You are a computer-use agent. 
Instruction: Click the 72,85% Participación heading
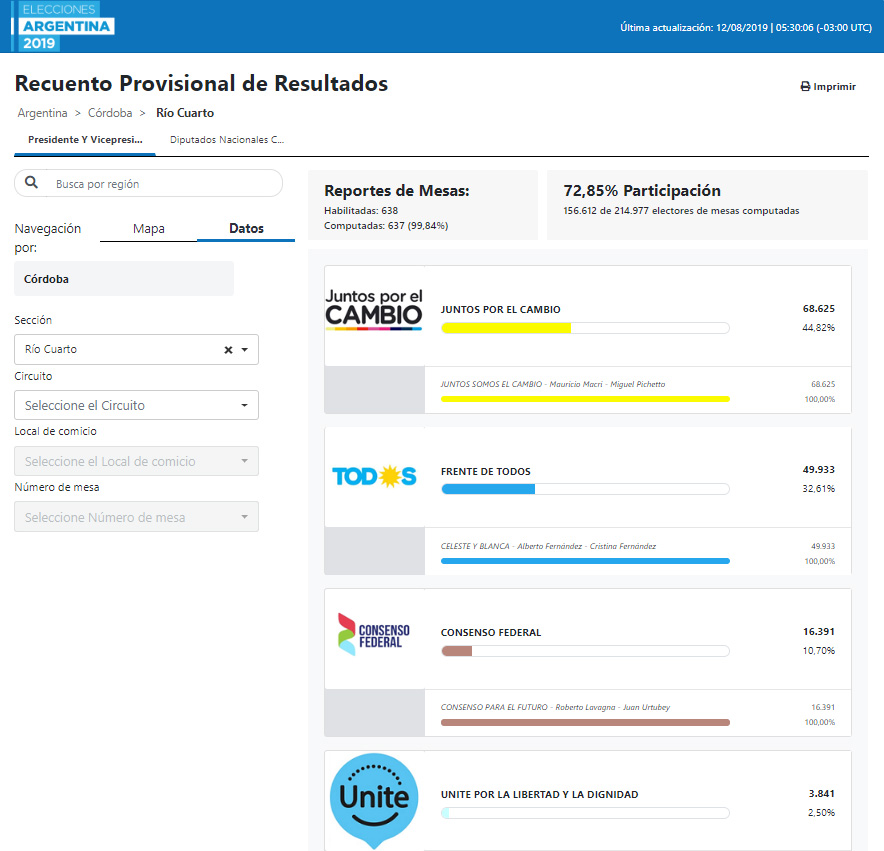coord(642,191)
